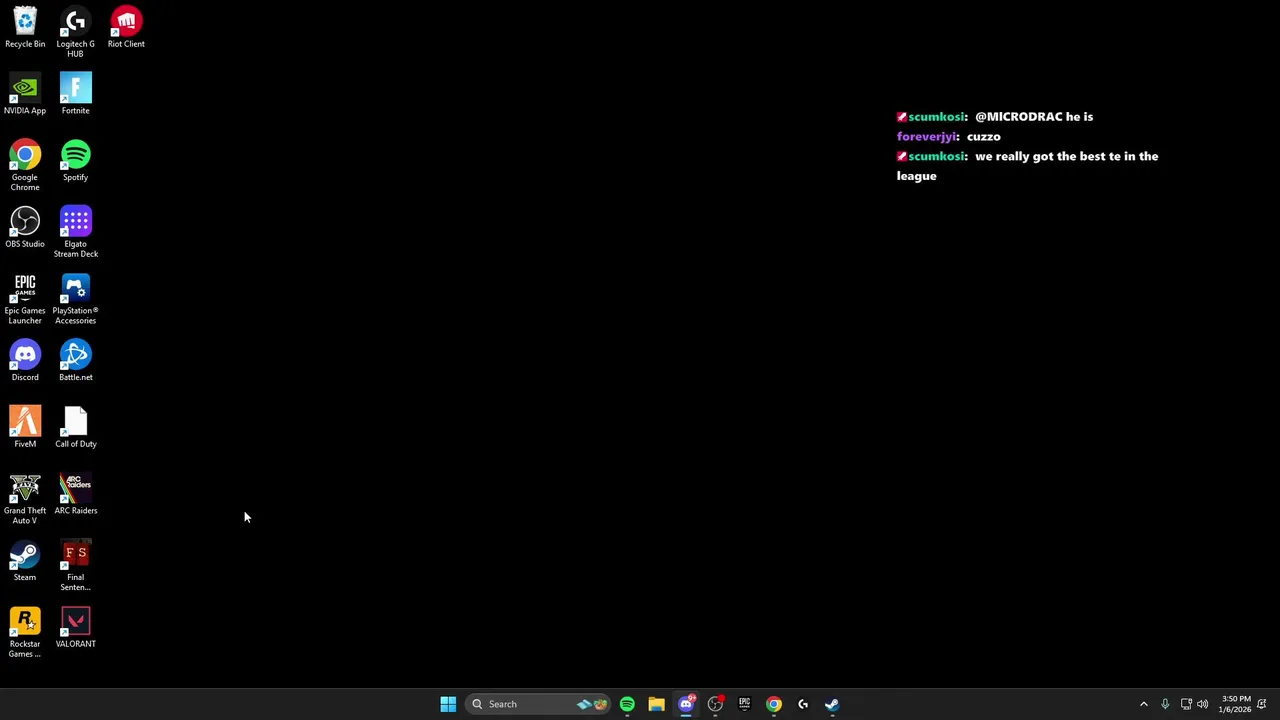This screenshot has height=720, width=1280.
Task: Open Logitech G HUB from the taskbar
Action: point(802,704)
